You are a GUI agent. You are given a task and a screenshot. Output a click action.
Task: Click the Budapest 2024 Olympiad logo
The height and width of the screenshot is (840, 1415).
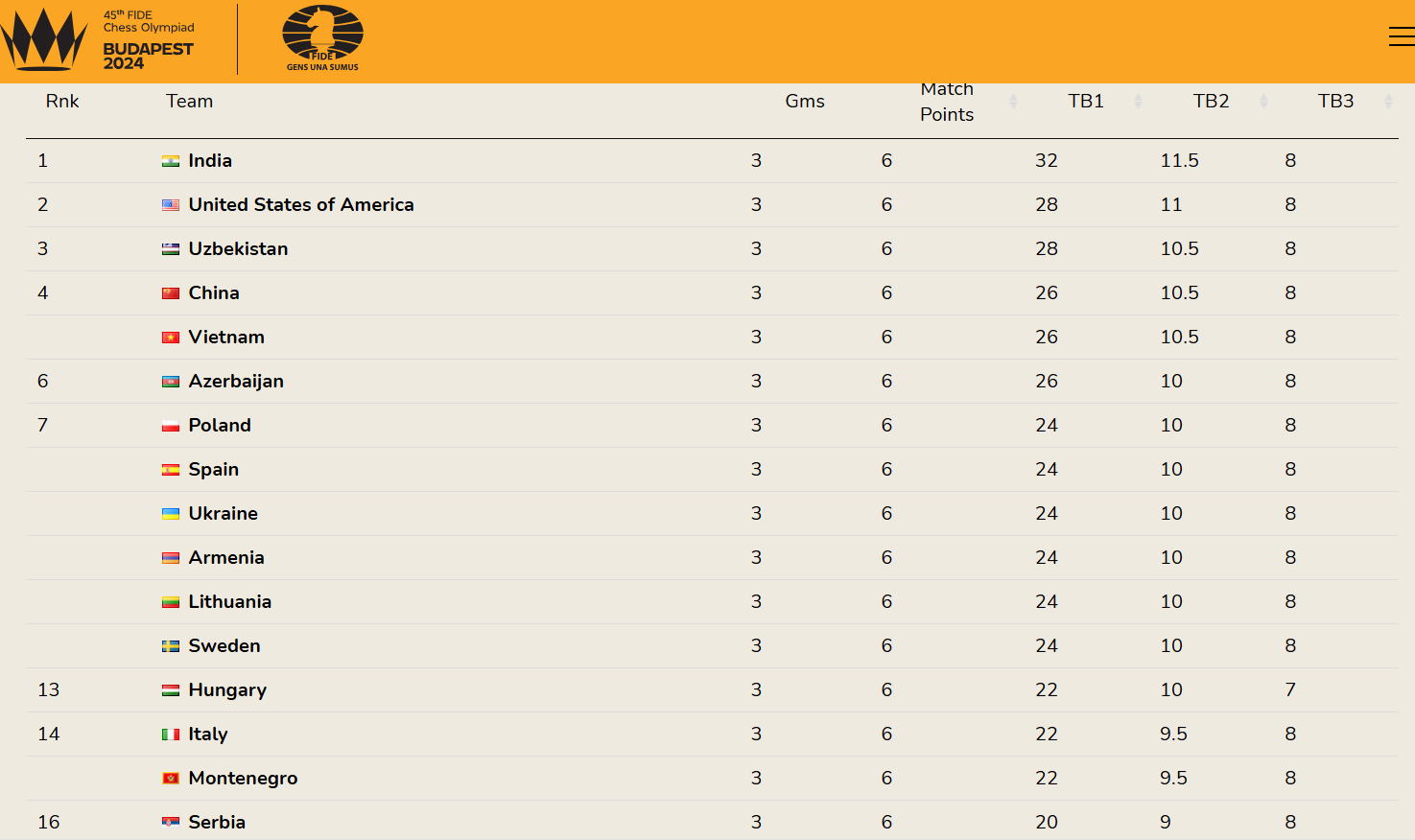coord(98,39)
